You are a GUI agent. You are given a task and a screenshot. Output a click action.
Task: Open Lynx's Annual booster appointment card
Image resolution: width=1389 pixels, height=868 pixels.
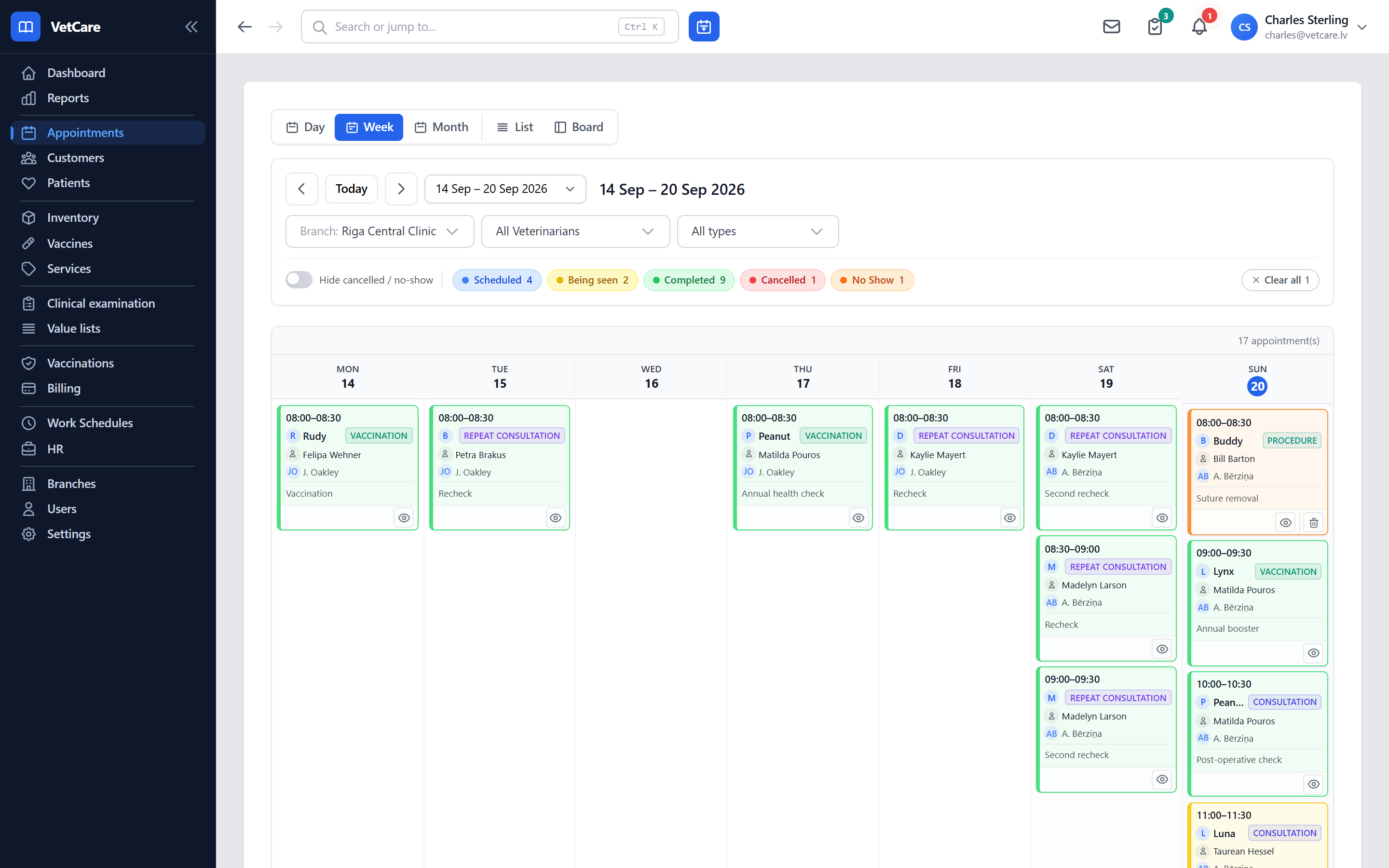click(x=1257, y=603)
